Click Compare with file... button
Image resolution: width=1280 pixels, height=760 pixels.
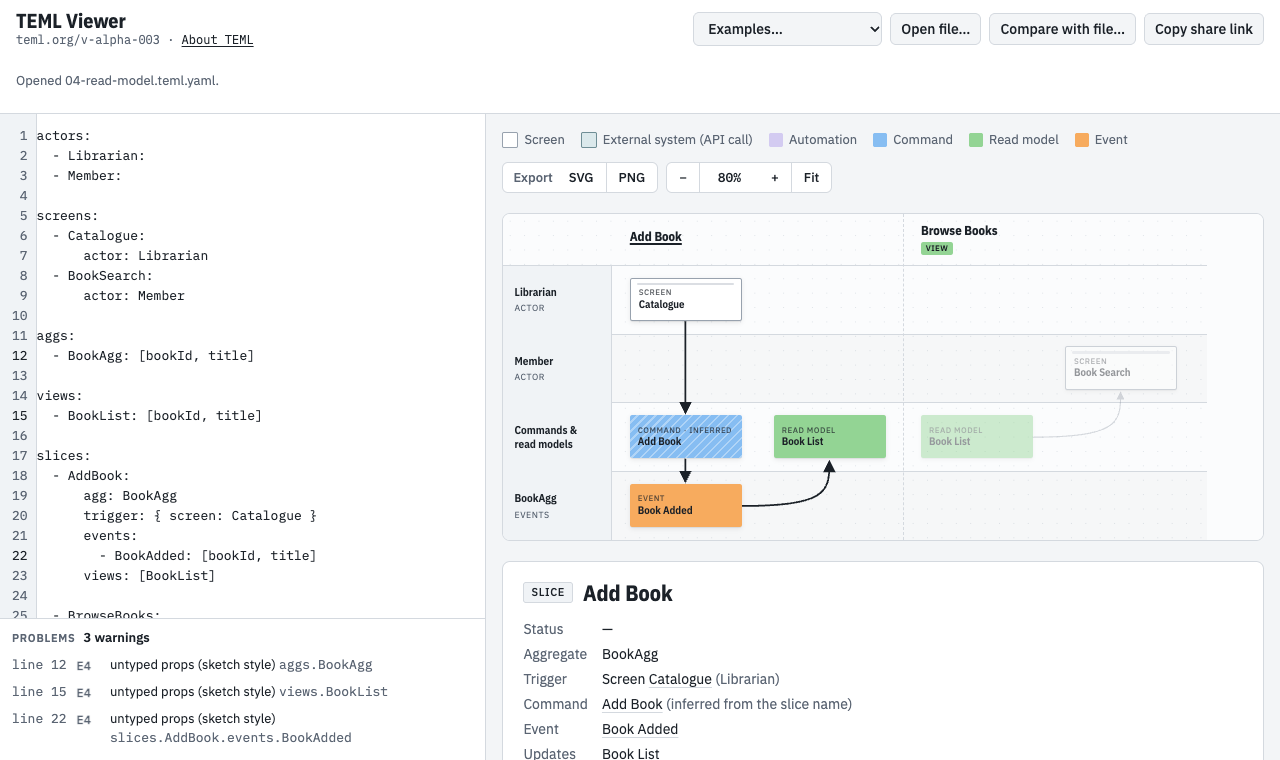click(x=1062, y=29)
